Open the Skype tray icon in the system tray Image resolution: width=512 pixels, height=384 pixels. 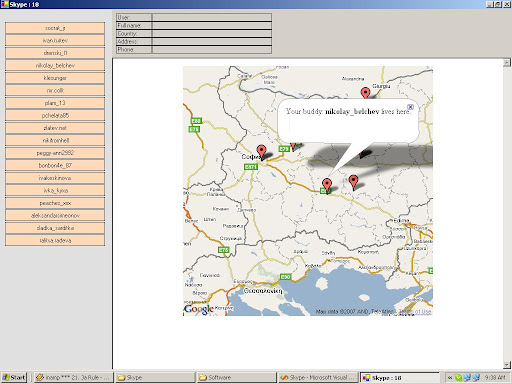[458, 377]
